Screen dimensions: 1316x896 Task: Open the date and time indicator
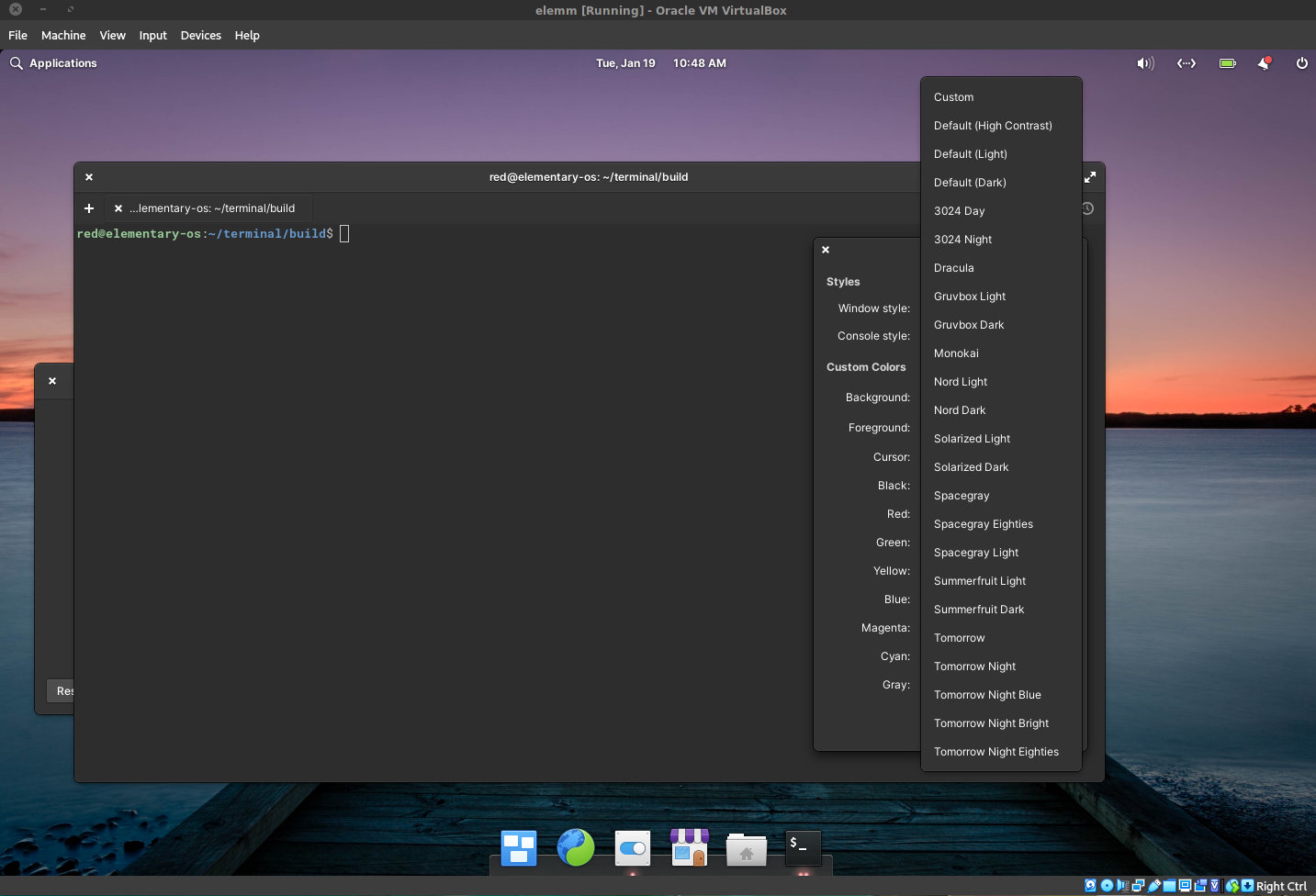[x=661, y=63]
